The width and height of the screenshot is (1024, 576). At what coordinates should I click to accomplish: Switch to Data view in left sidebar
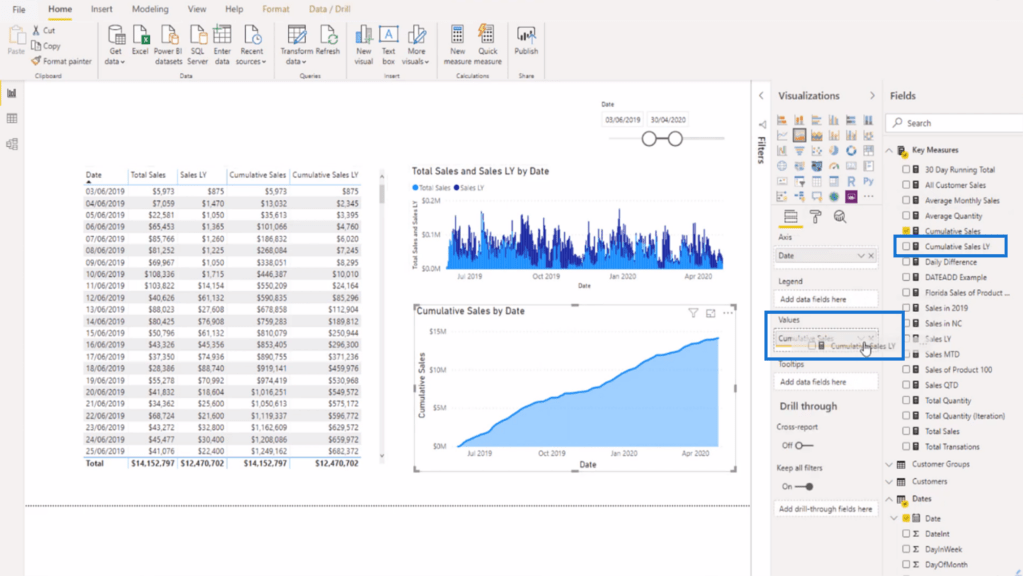tap(12, 118)
